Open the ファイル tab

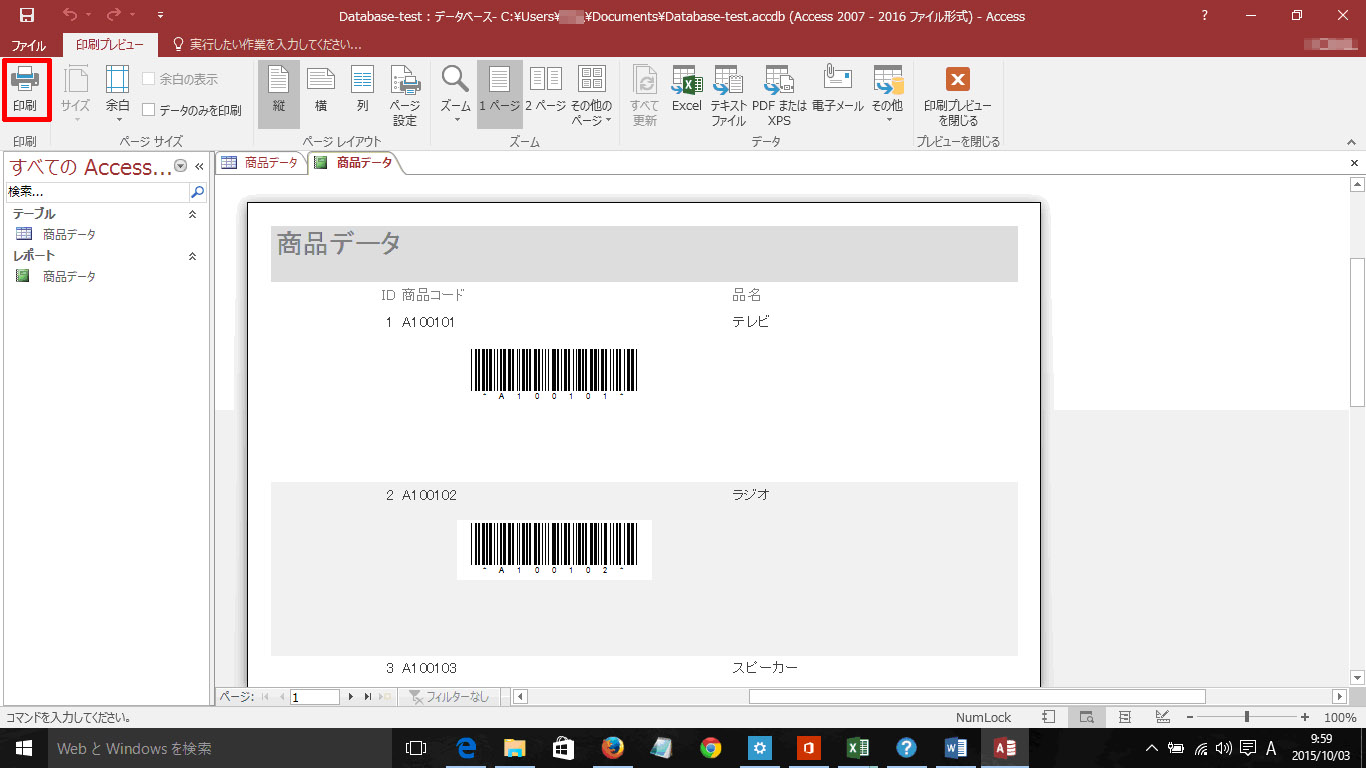pyautogui.click(x=28, y=45)
